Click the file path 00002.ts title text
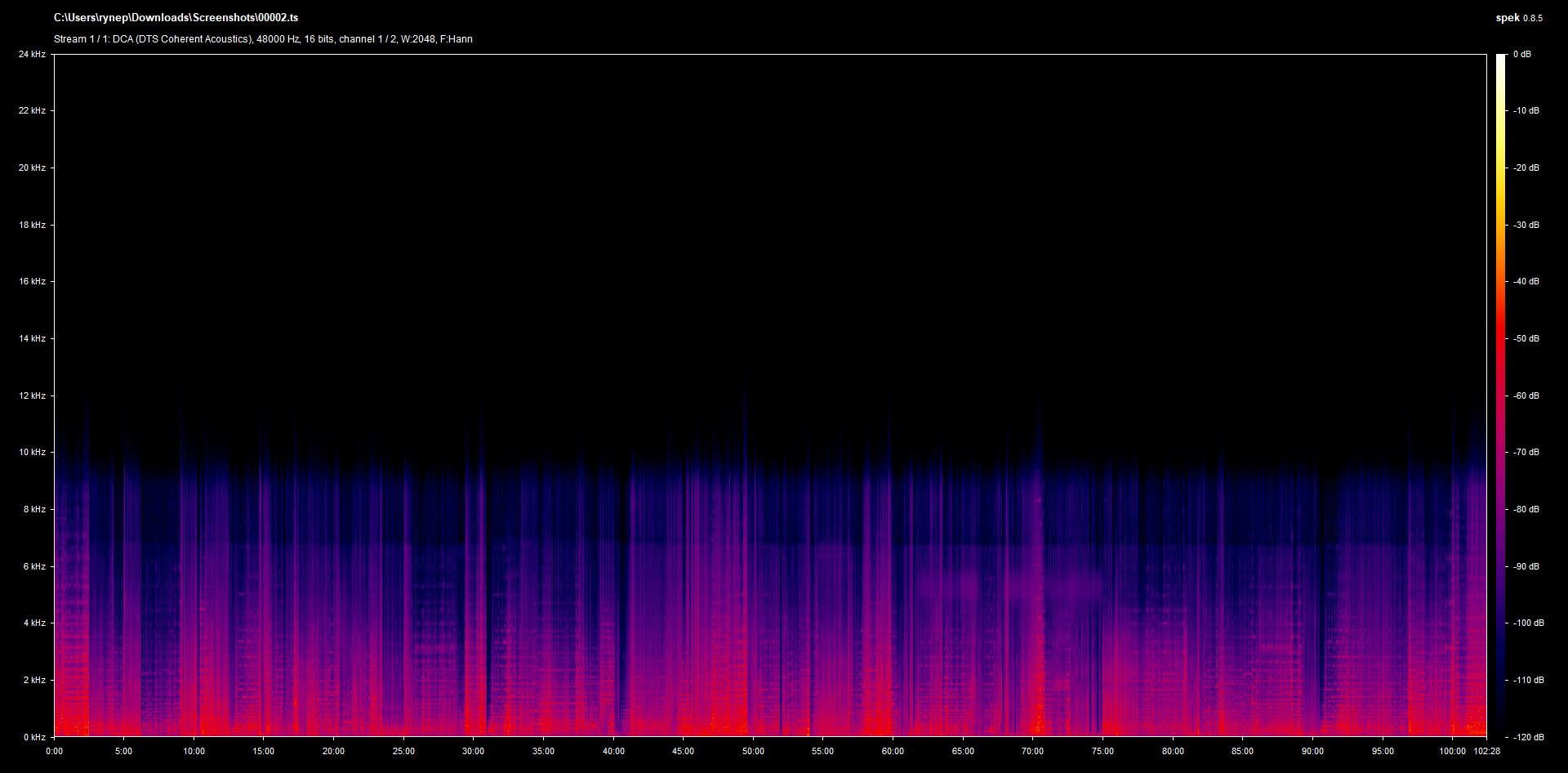The width and height of the screenshot is (1568, 773). [x=176, y=18]
